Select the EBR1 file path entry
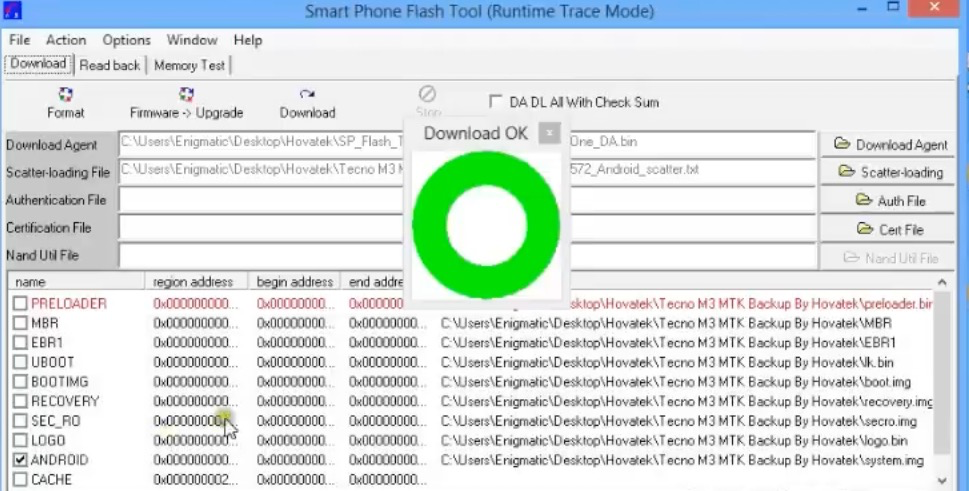 point(668,343)
